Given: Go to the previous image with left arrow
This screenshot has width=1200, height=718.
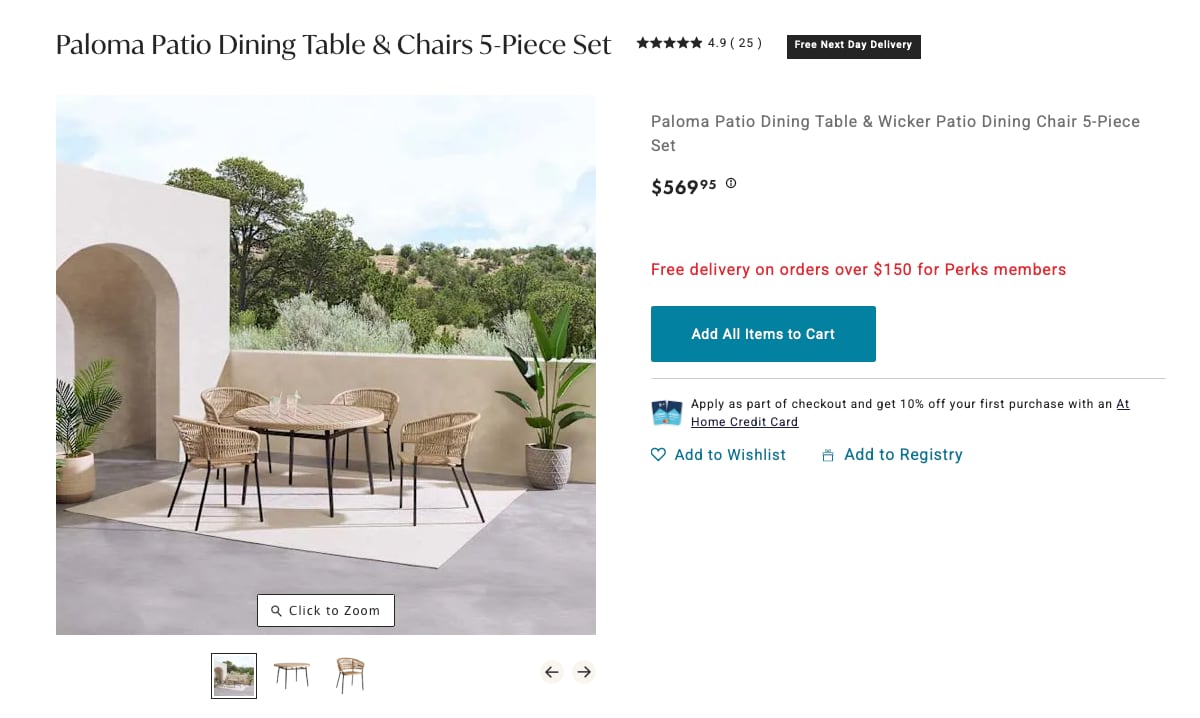Looking at the screenshot, I should point(552,672).
